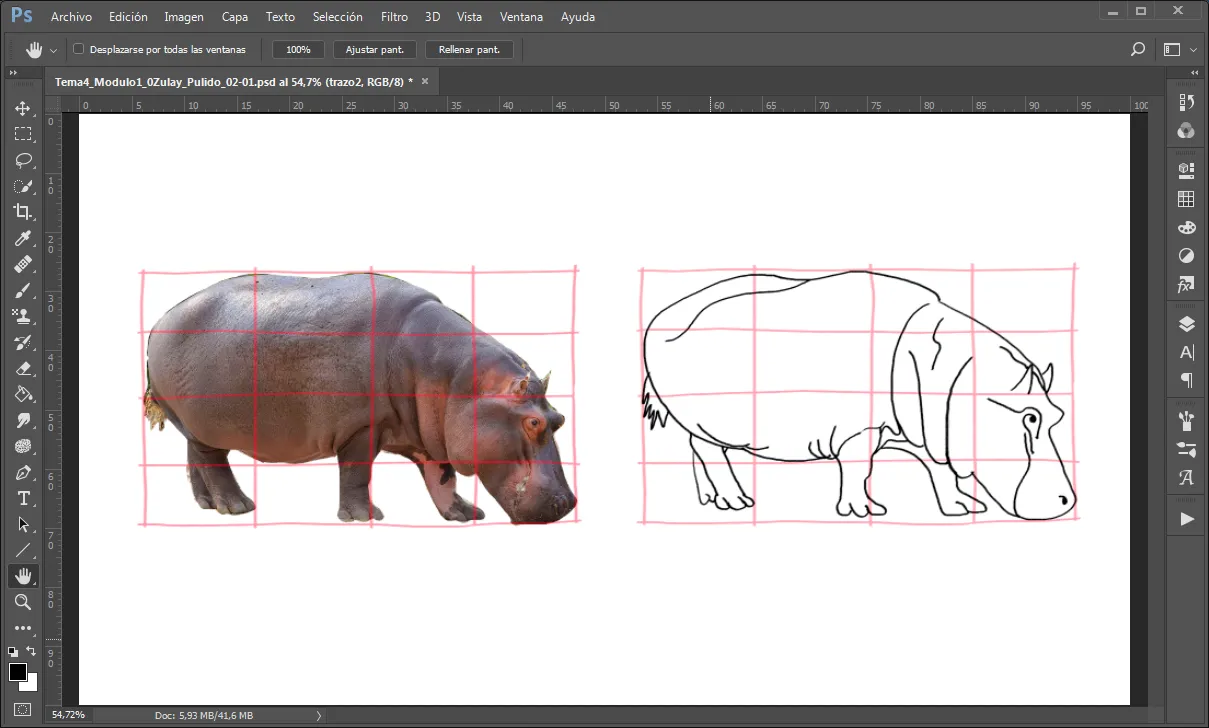The width and height of the screenshot is (1209, 728).
Task: Click the 'Doc: 5,93 MB/41,6 MB' status text
Action: point(204,715)
